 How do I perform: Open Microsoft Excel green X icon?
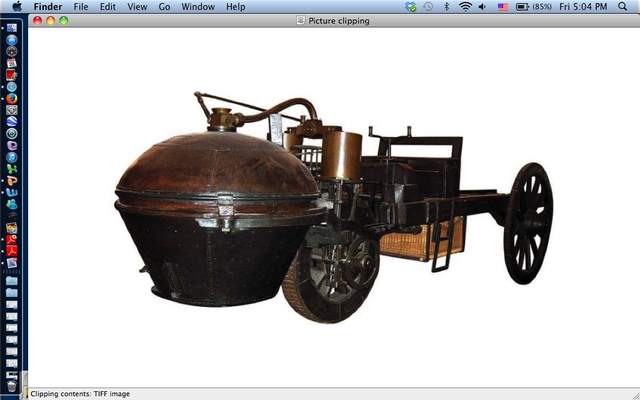click(x=12, y=169)
